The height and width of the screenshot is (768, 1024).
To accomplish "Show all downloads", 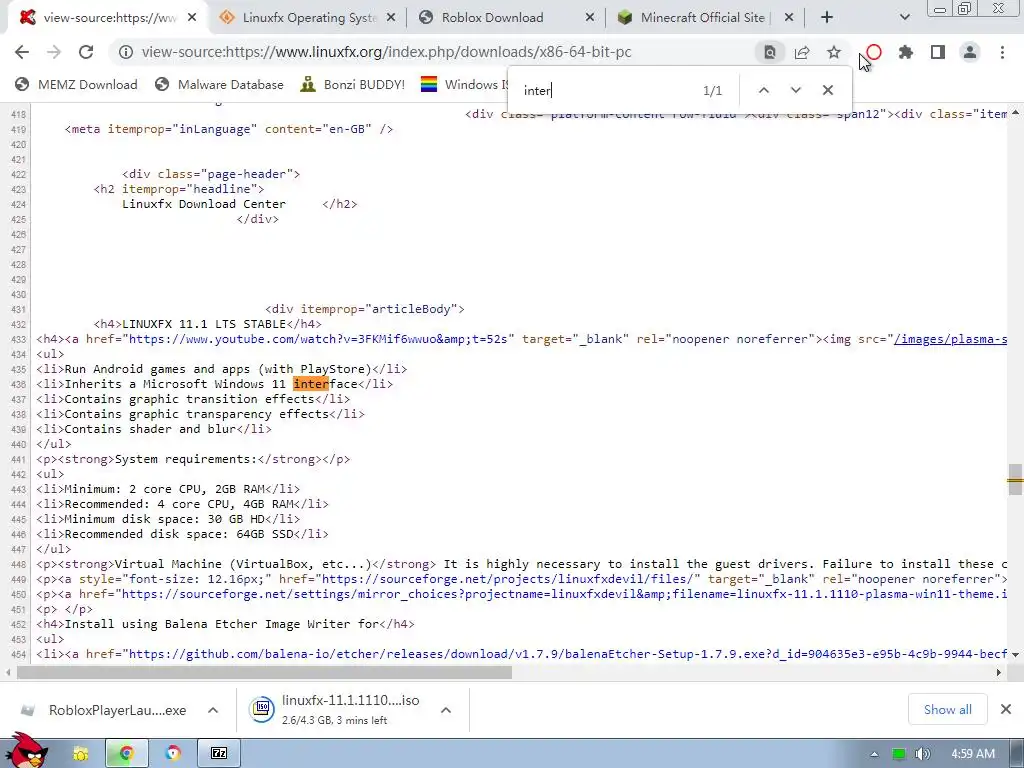I will point(947,709).
